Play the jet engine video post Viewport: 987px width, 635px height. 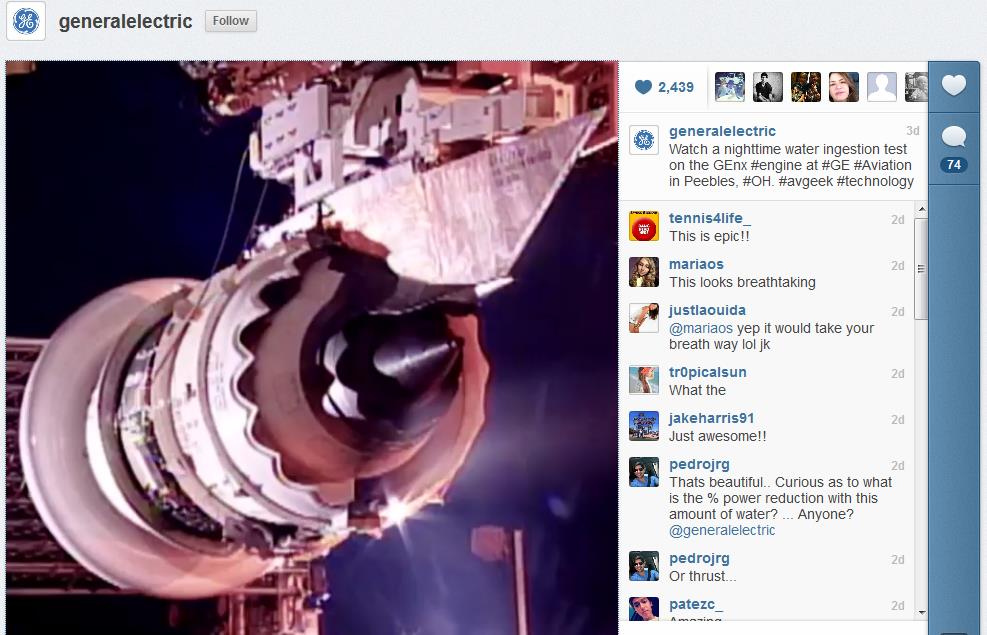(312, 347)
